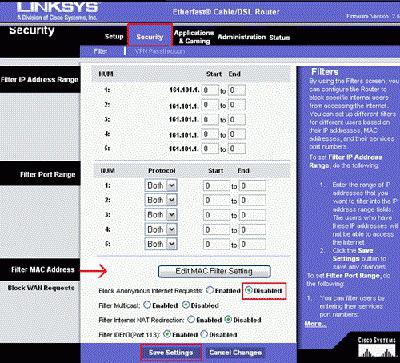Open the Administration tab
The height and width of the screenshot is (363, 400).
point(242,37)
